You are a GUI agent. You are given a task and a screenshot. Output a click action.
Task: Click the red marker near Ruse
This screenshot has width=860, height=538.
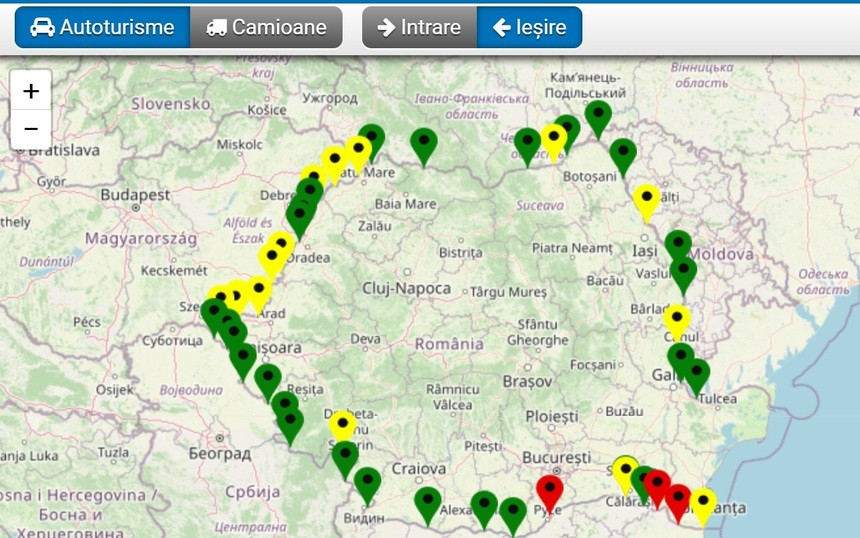click(x=549, y=490)
